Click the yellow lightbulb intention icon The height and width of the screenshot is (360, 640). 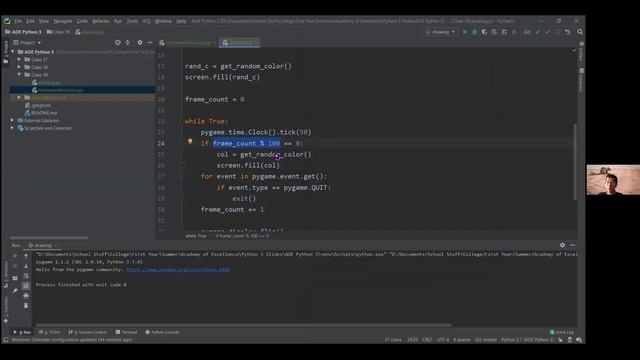click(190, 141)
